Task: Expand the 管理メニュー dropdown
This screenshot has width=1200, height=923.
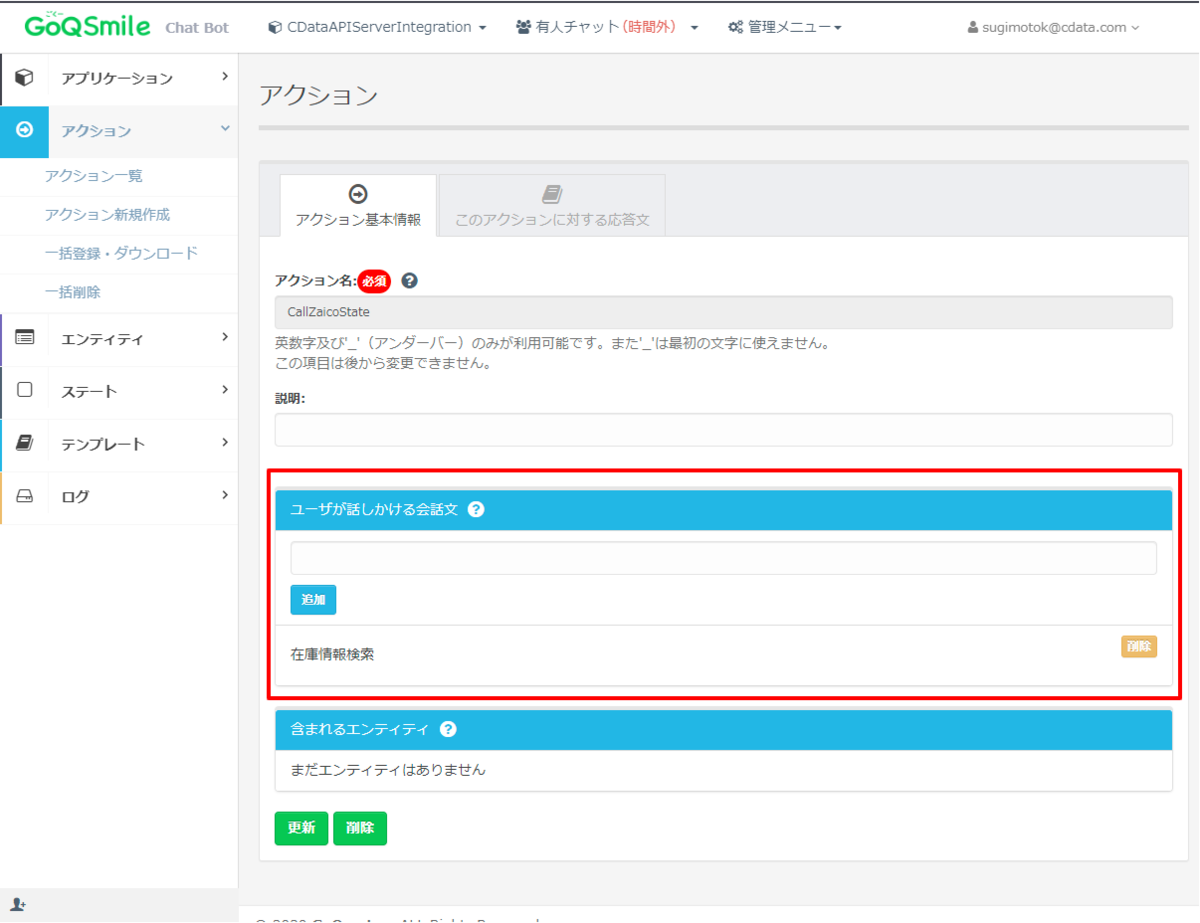Action: 785,27
